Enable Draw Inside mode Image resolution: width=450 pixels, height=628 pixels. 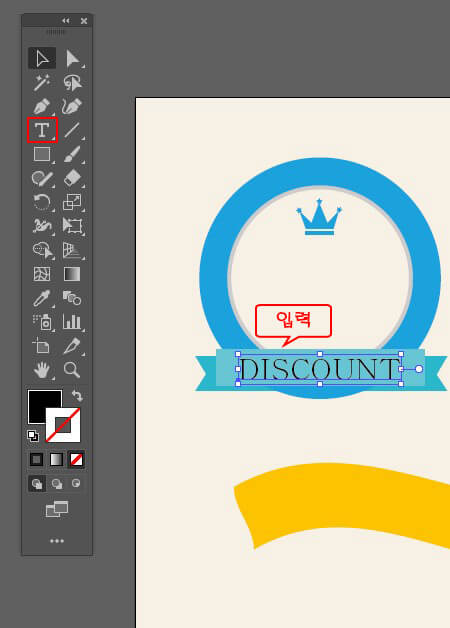click(x=76, y=483)
